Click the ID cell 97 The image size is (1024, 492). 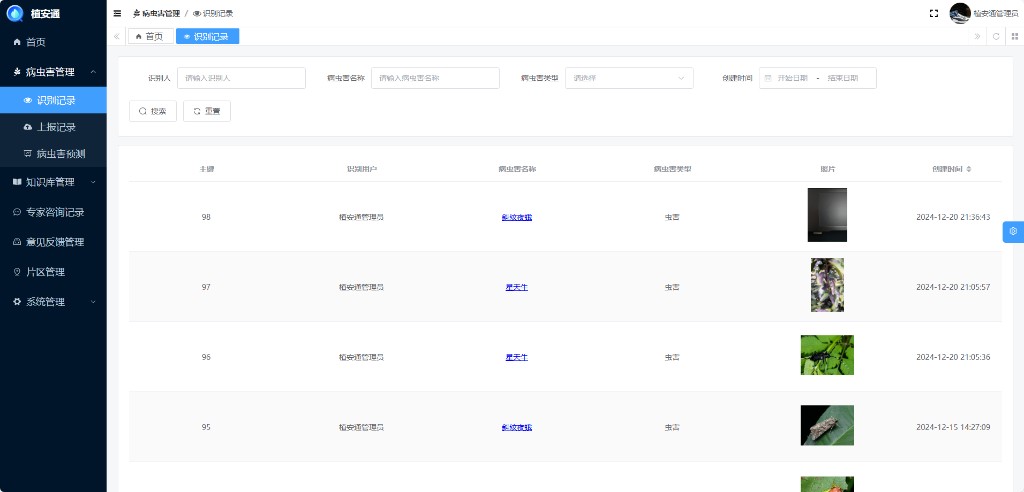point(206,287)
